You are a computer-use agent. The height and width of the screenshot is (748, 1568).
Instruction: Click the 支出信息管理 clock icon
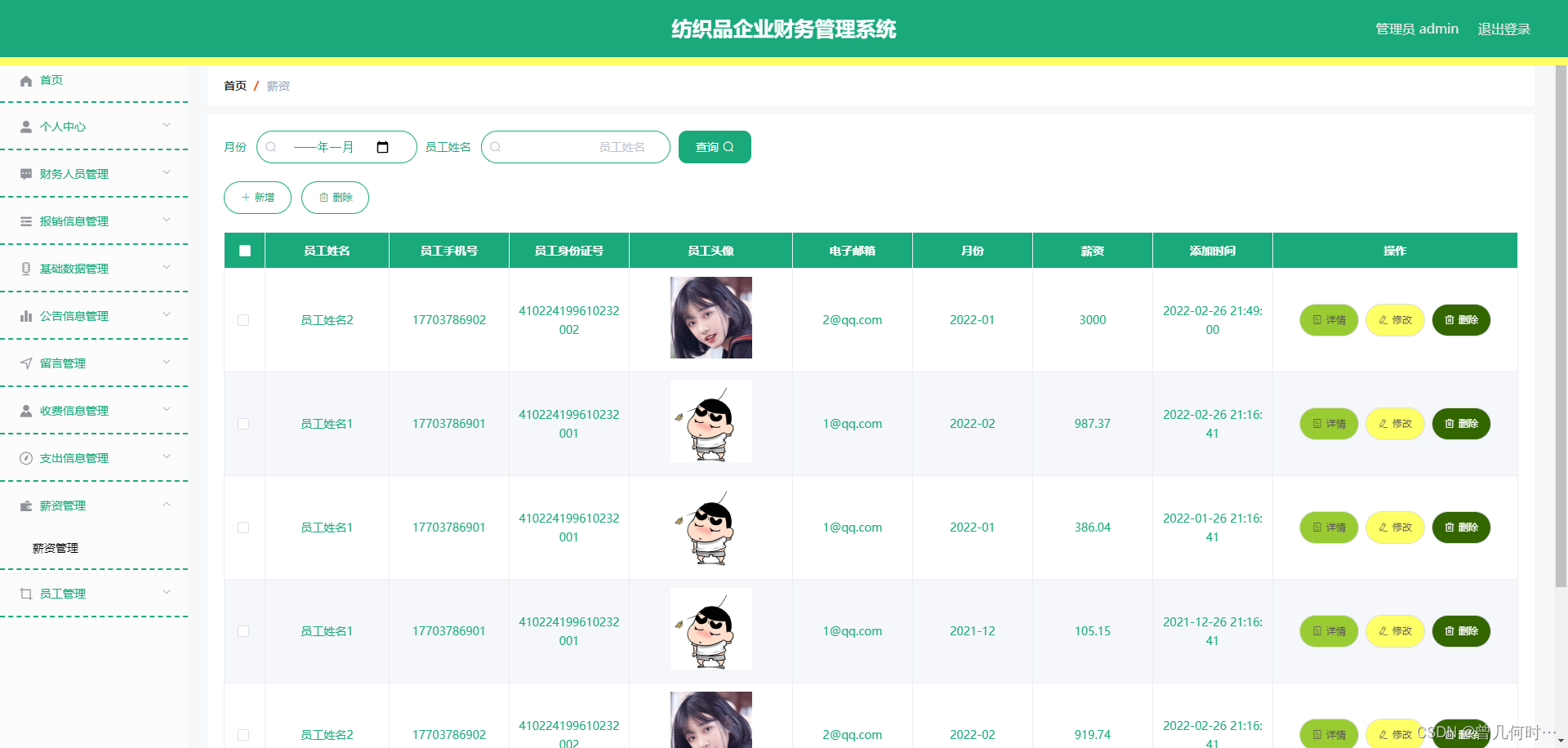point(24,457)
